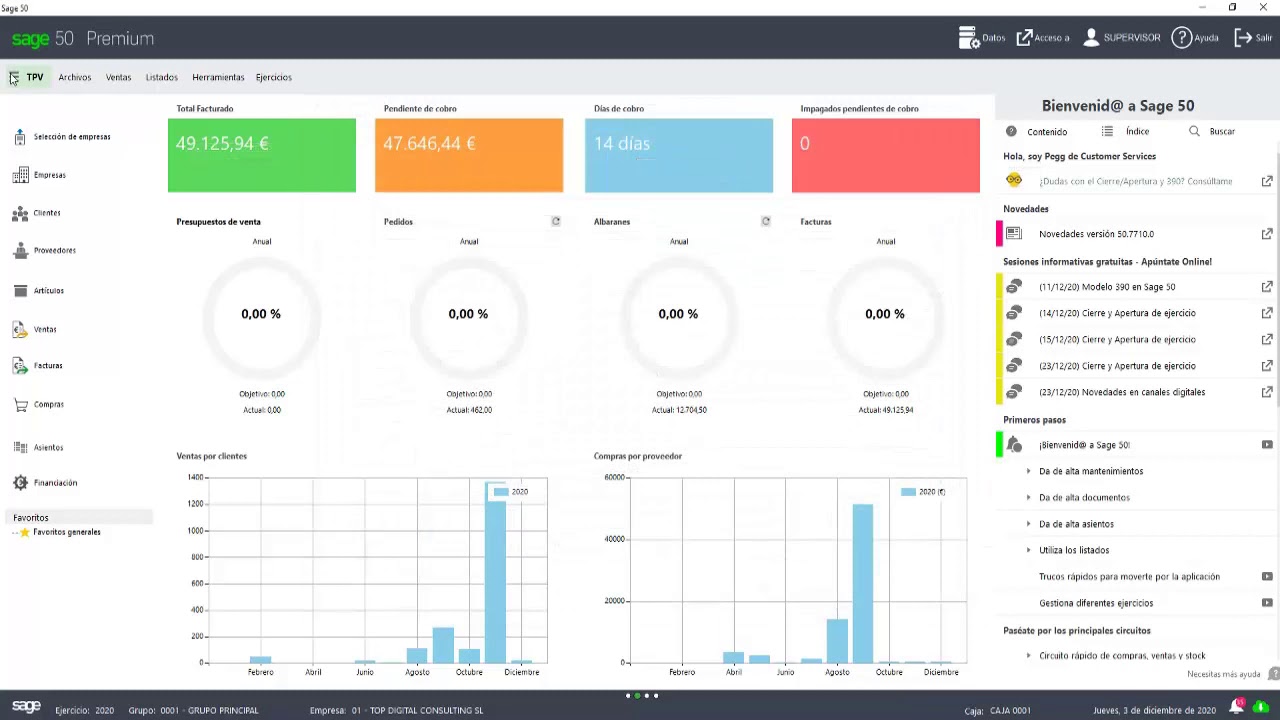Open Pegg chatbot external link icon

tap(1267, 181)
